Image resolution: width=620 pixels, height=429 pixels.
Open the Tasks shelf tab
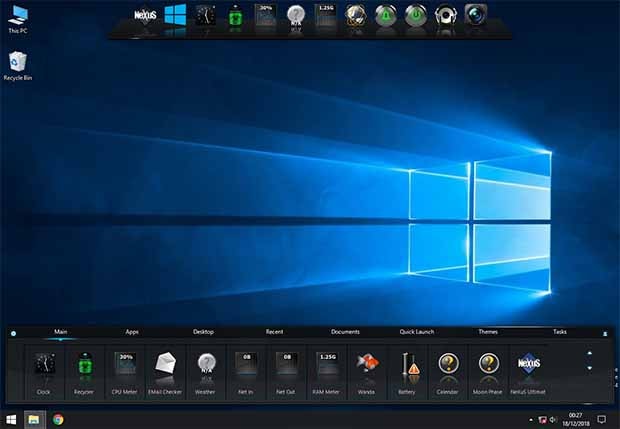tap(560, 332)
